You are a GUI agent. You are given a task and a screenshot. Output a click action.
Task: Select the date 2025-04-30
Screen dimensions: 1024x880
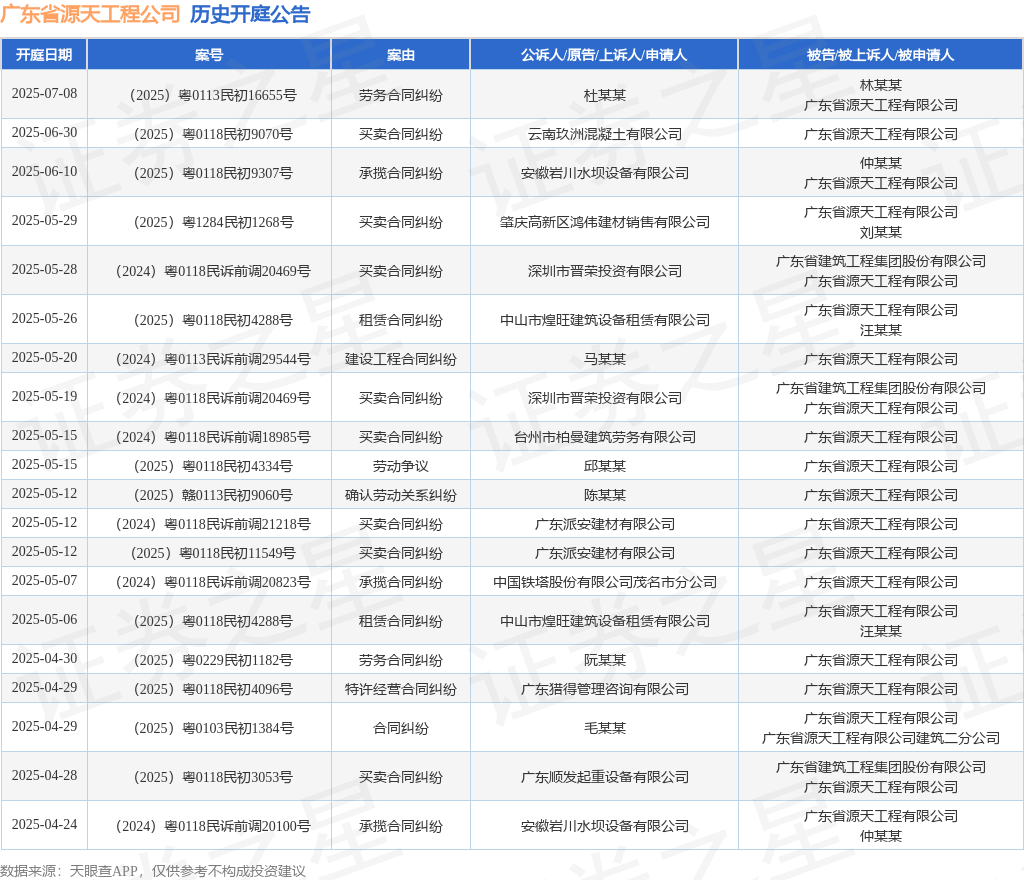[x=44, y=659]
